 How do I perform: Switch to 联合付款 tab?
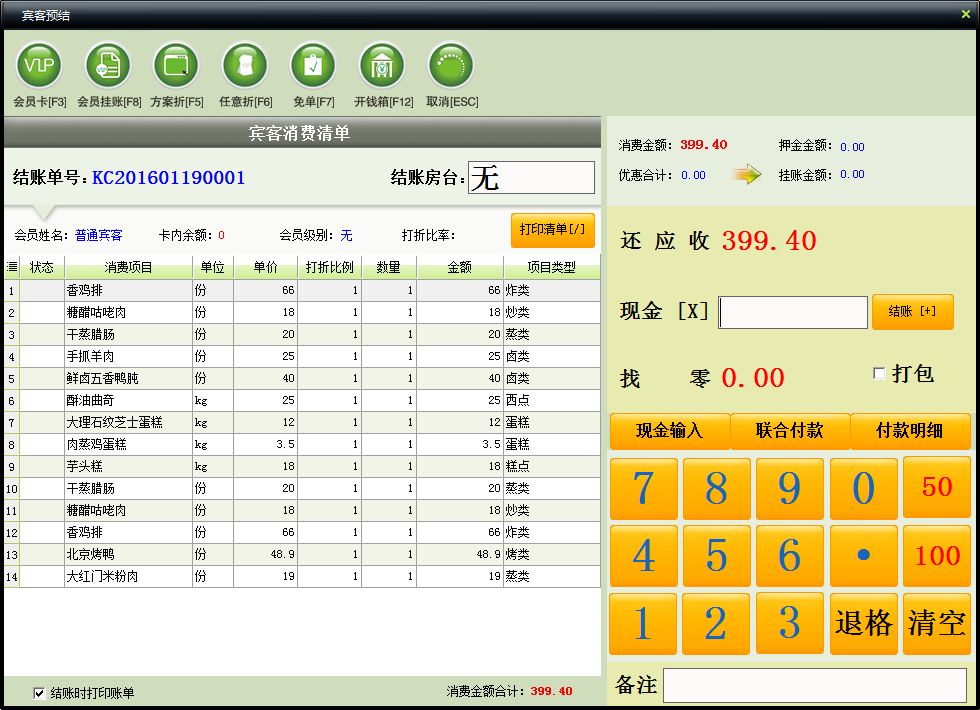(790, 431)
